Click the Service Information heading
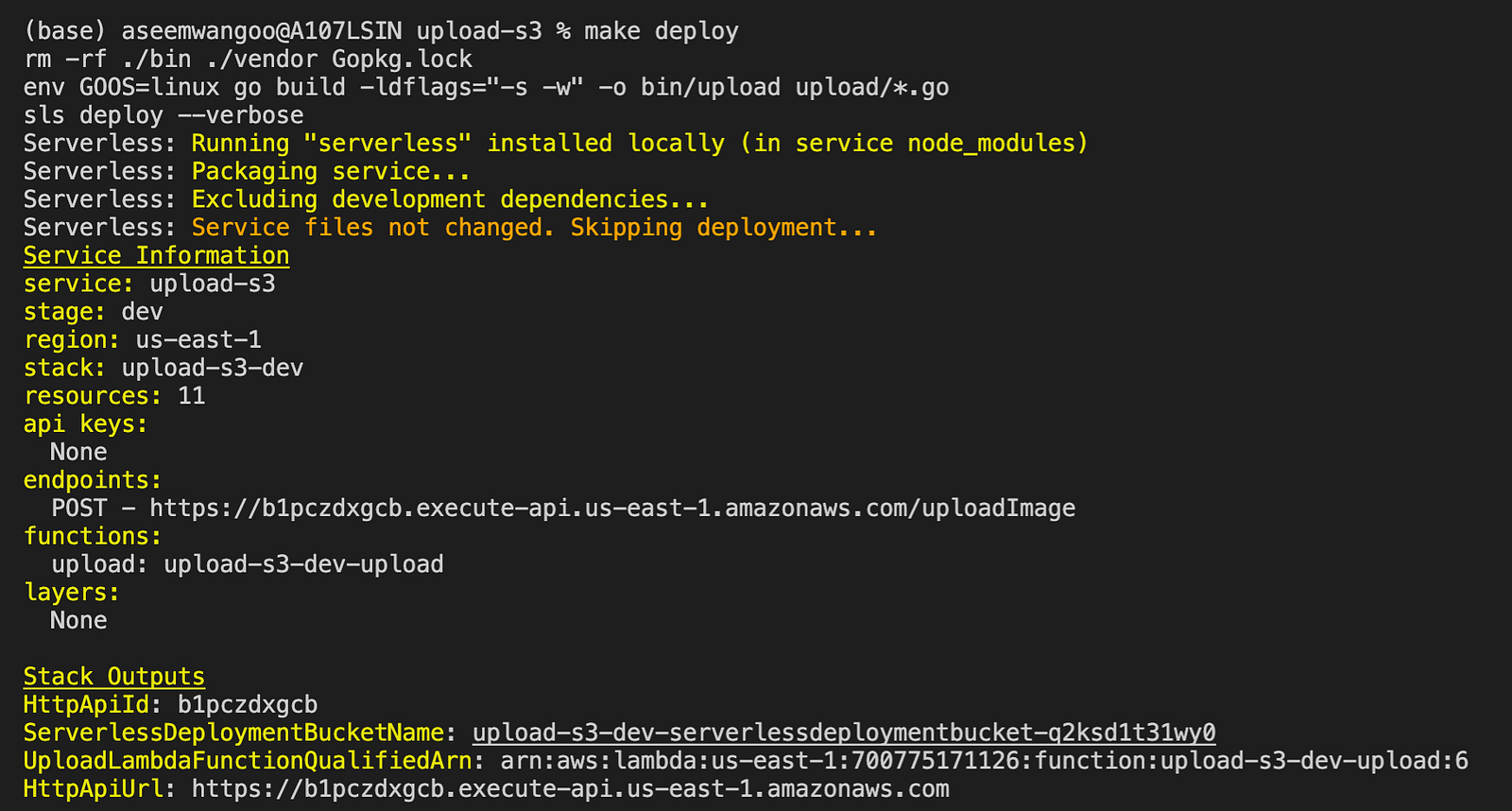 pyautogui.click(x=157, y=256)
